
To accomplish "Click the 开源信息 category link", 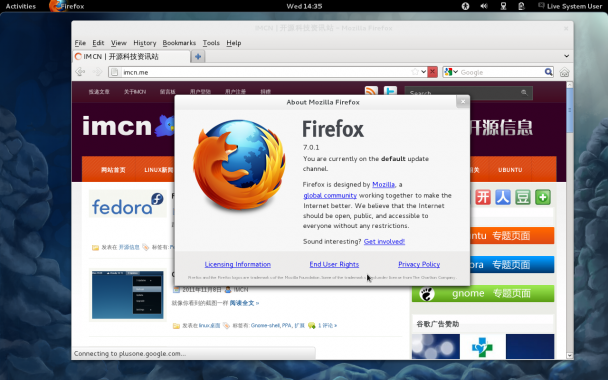I will pyautogui.click(x=129, y=247).
